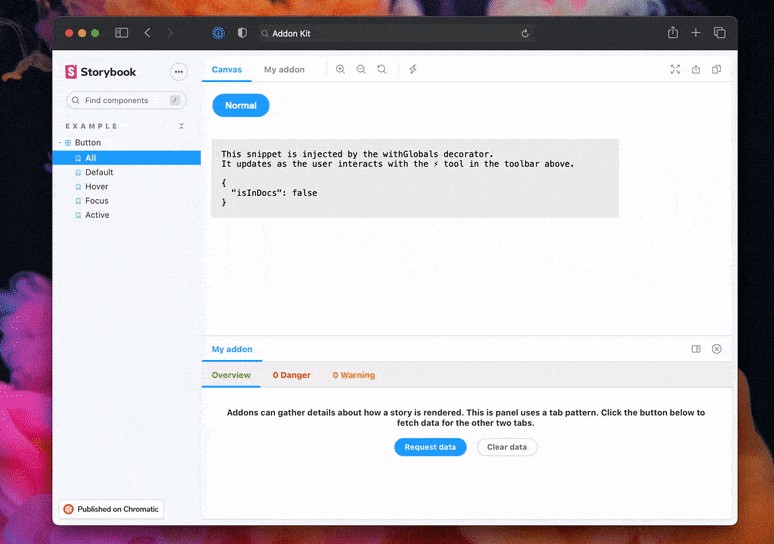Zoom out of the canvas
This screenshot has height=544, width=774.
(361, 70)
